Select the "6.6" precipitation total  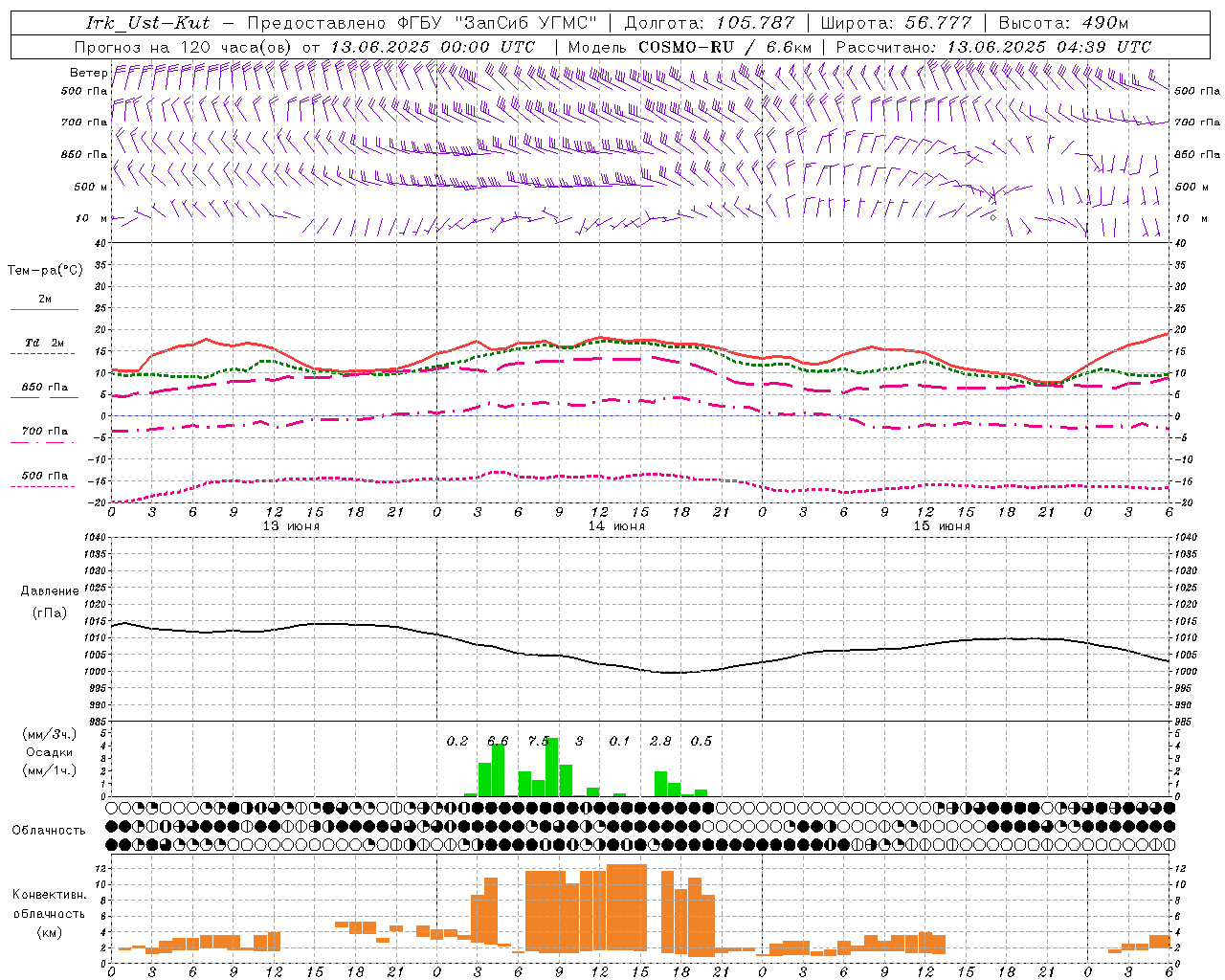(498, 741)
